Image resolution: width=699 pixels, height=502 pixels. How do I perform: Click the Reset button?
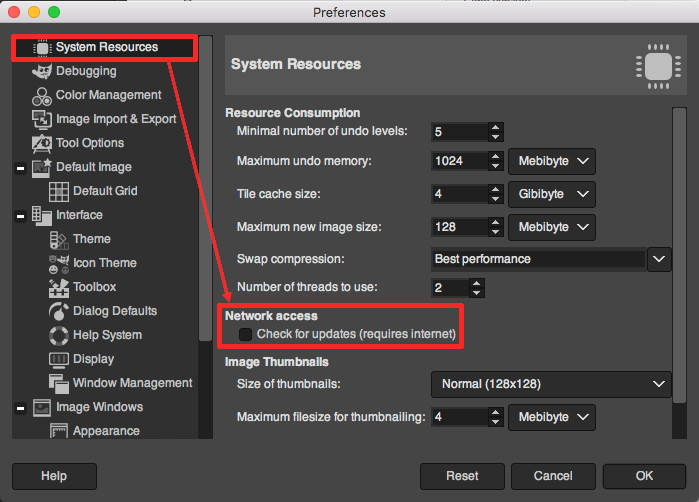tap(462, 476)
